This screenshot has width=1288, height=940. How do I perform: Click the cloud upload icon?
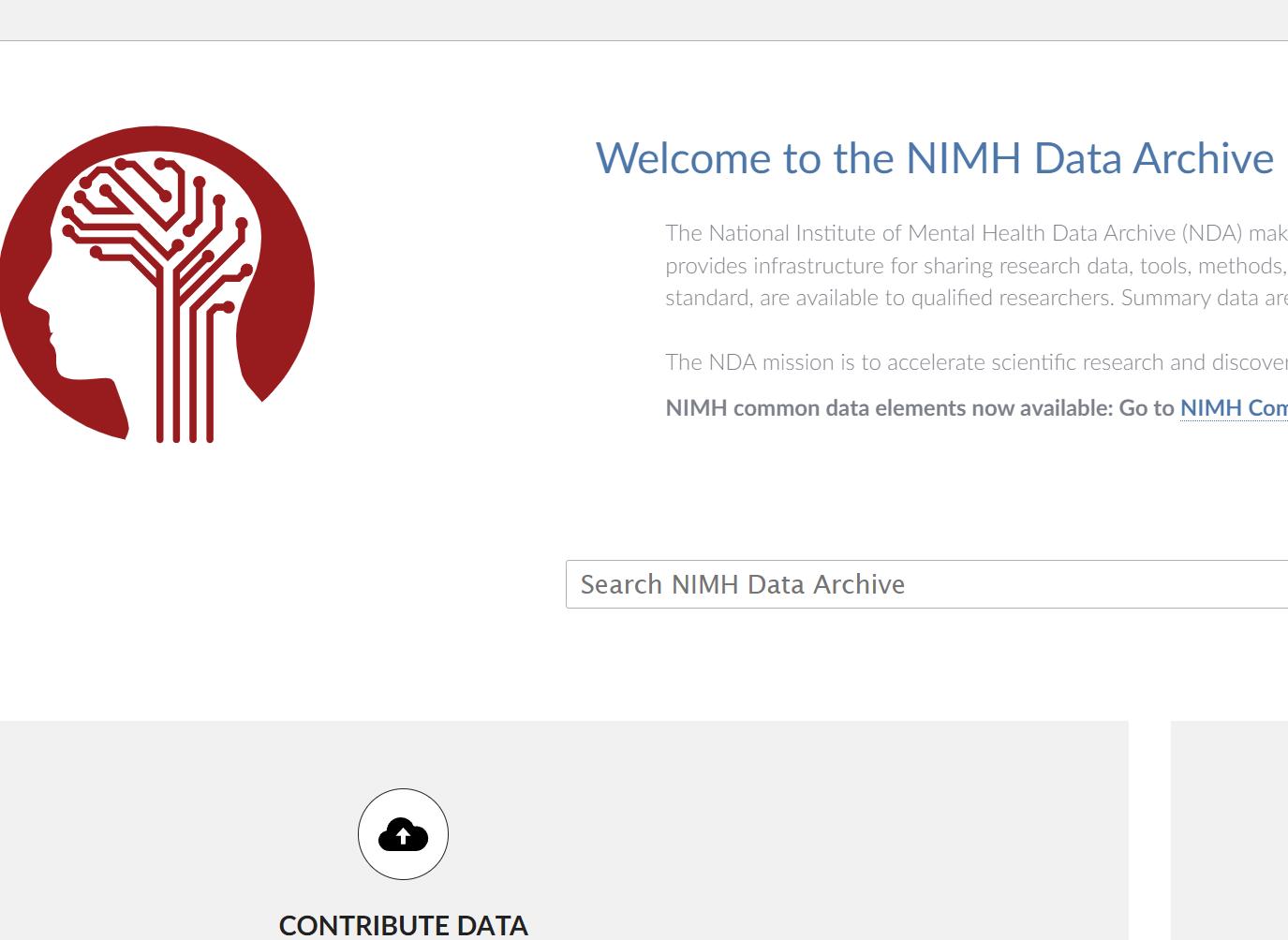point(403,834)
